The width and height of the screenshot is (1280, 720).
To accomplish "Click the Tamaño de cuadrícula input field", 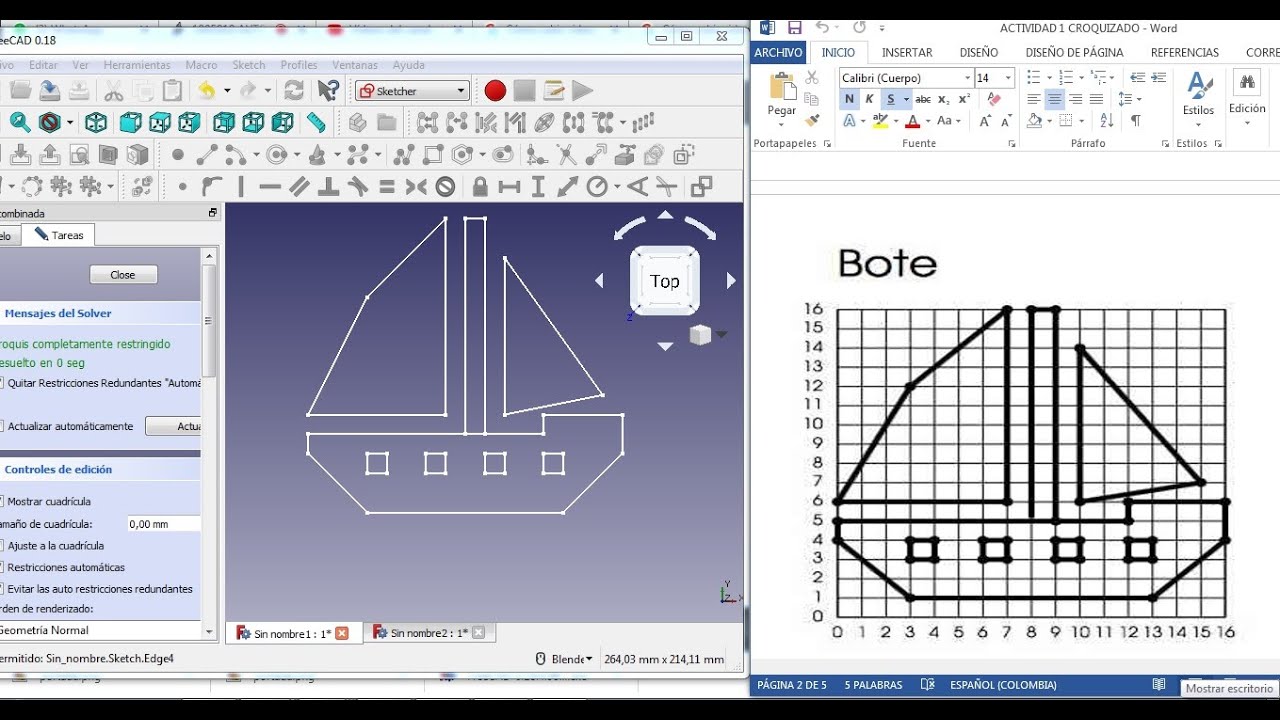I will click(164, 524).
